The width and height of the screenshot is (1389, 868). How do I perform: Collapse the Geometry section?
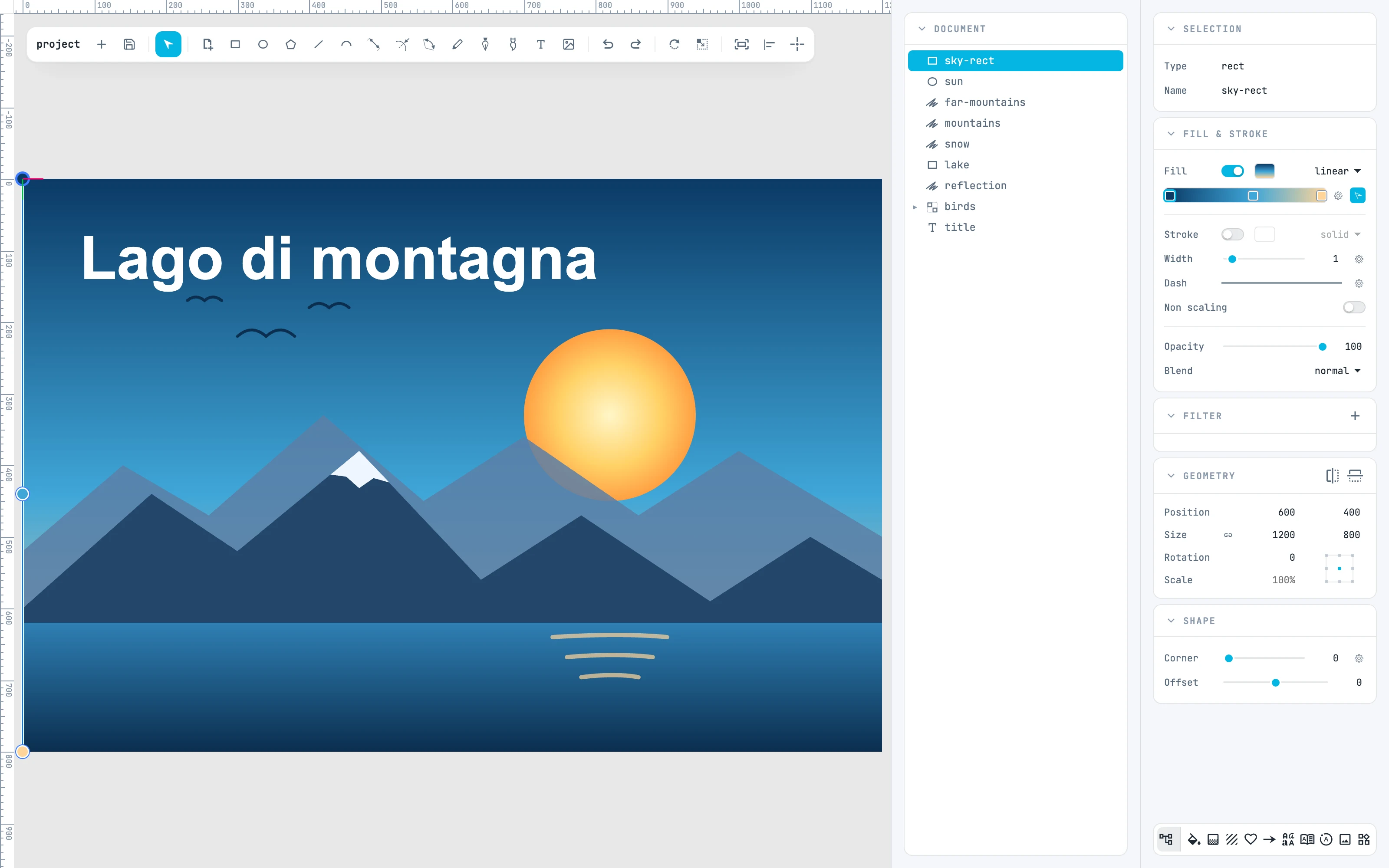[x=1171, y=475]
